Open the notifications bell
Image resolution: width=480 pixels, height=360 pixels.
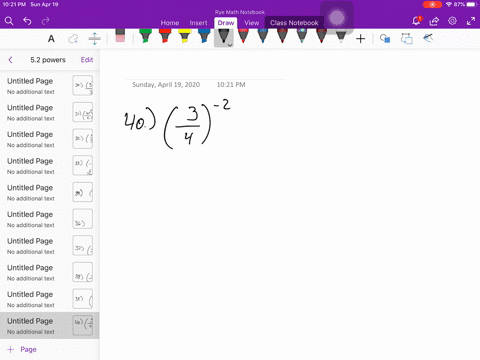point(416,21)
